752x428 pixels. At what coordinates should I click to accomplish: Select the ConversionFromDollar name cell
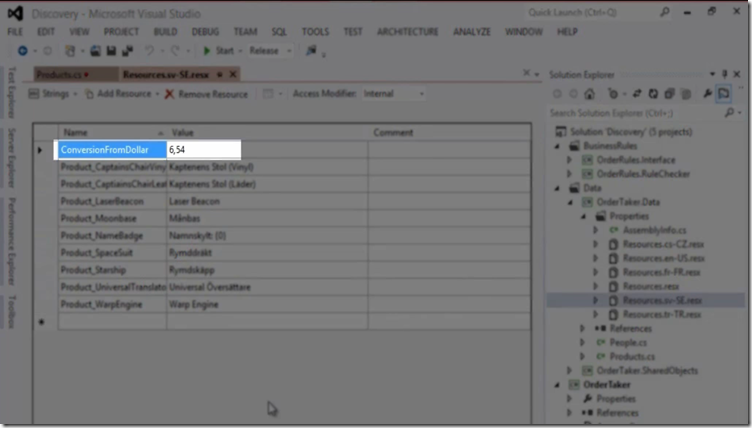(112, 150)
